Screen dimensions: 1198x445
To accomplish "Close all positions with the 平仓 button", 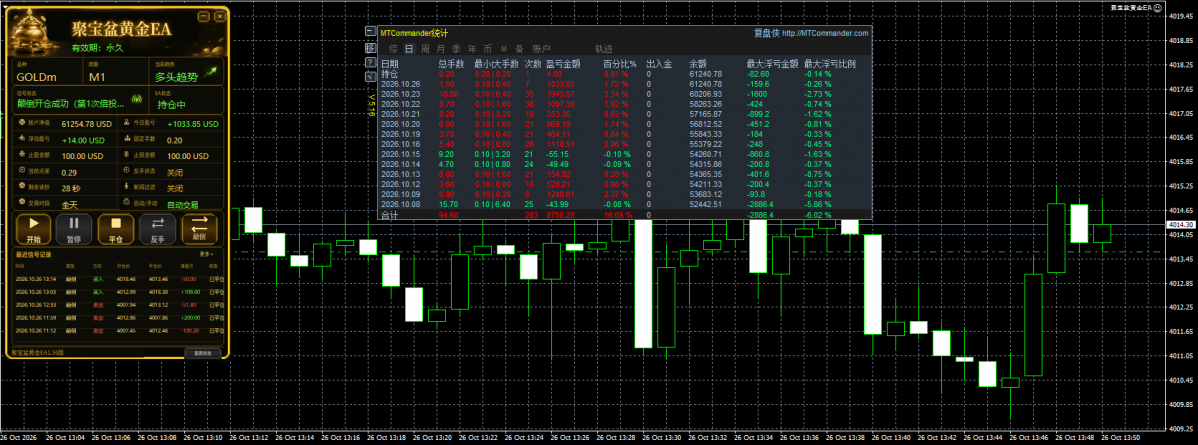I will pos(116,228).
